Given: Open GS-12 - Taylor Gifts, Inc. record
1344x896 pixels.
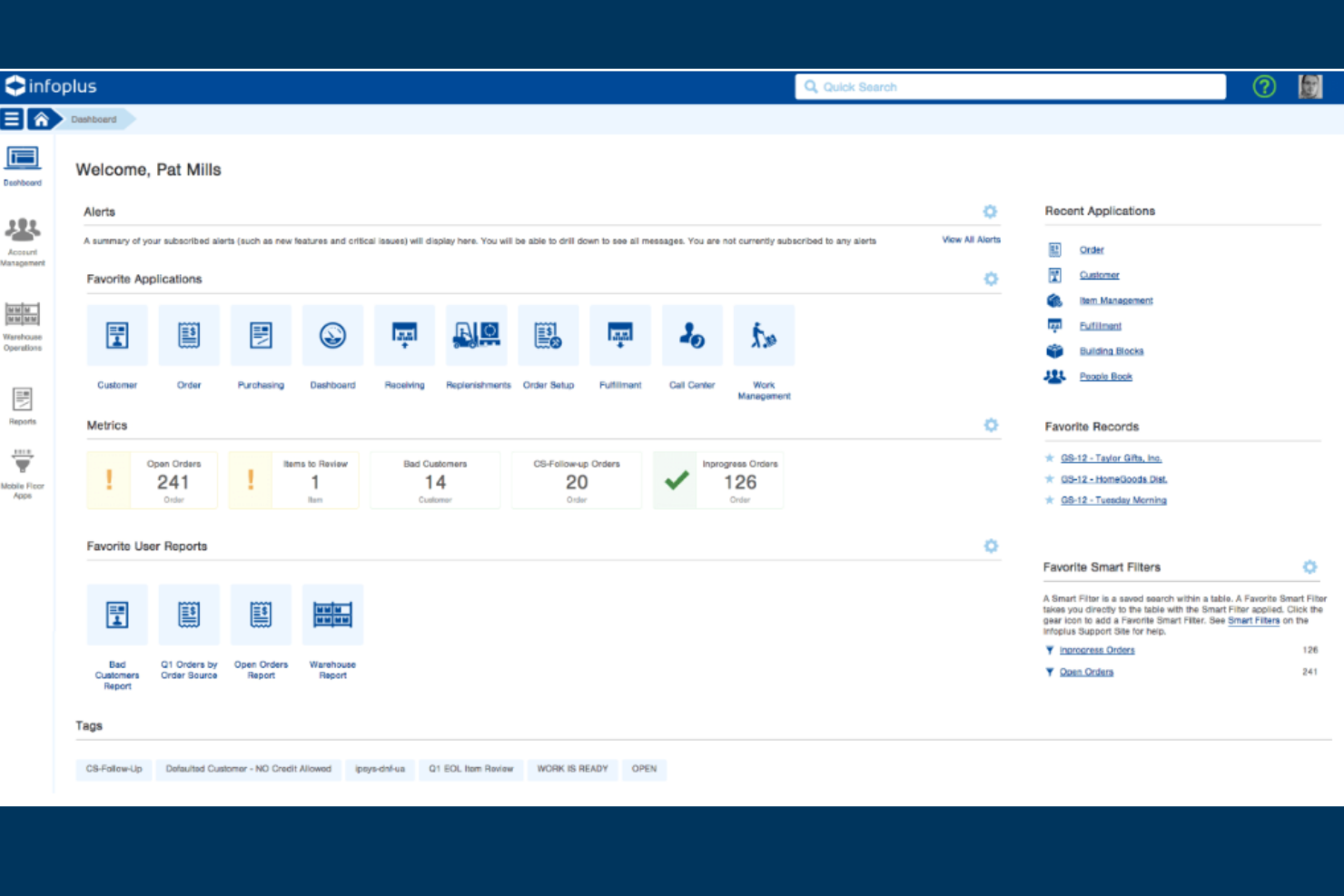Looking at the screenshot, I should coord(1111,458).
